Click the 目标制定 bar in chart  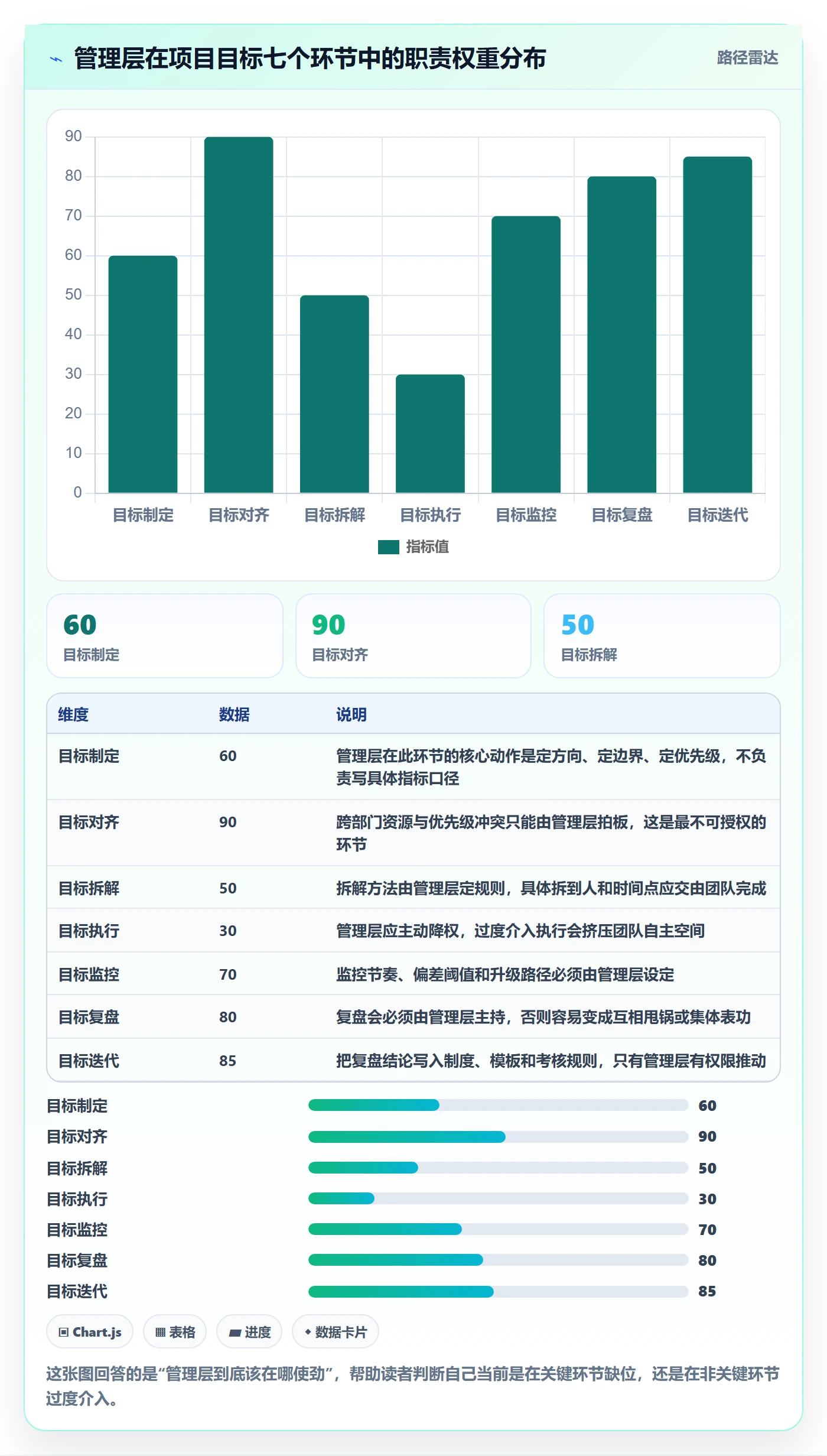coord(143,374)
